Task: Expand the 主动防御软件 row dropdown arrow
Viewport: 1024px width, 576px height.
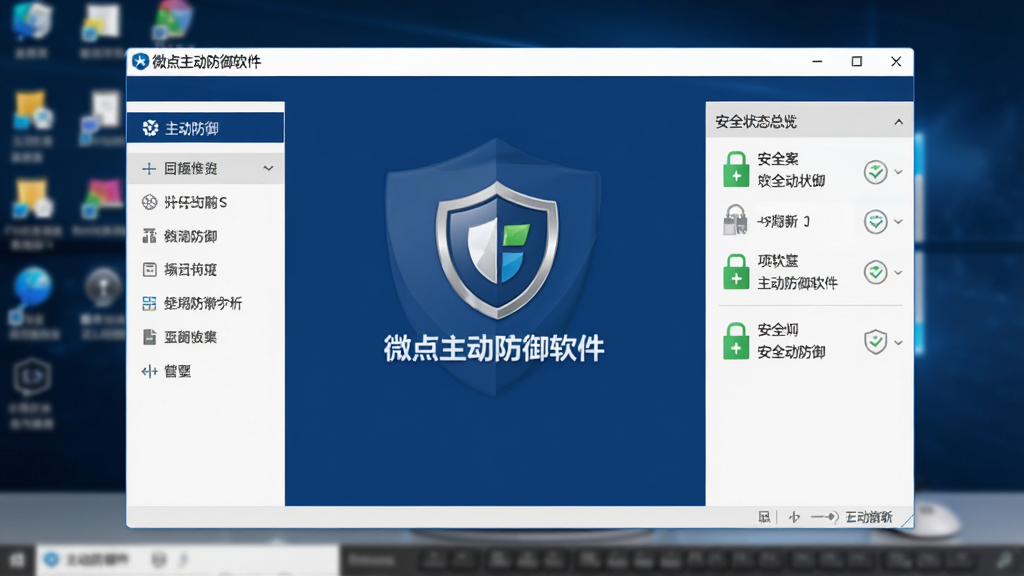Action: tap(899, 272)
